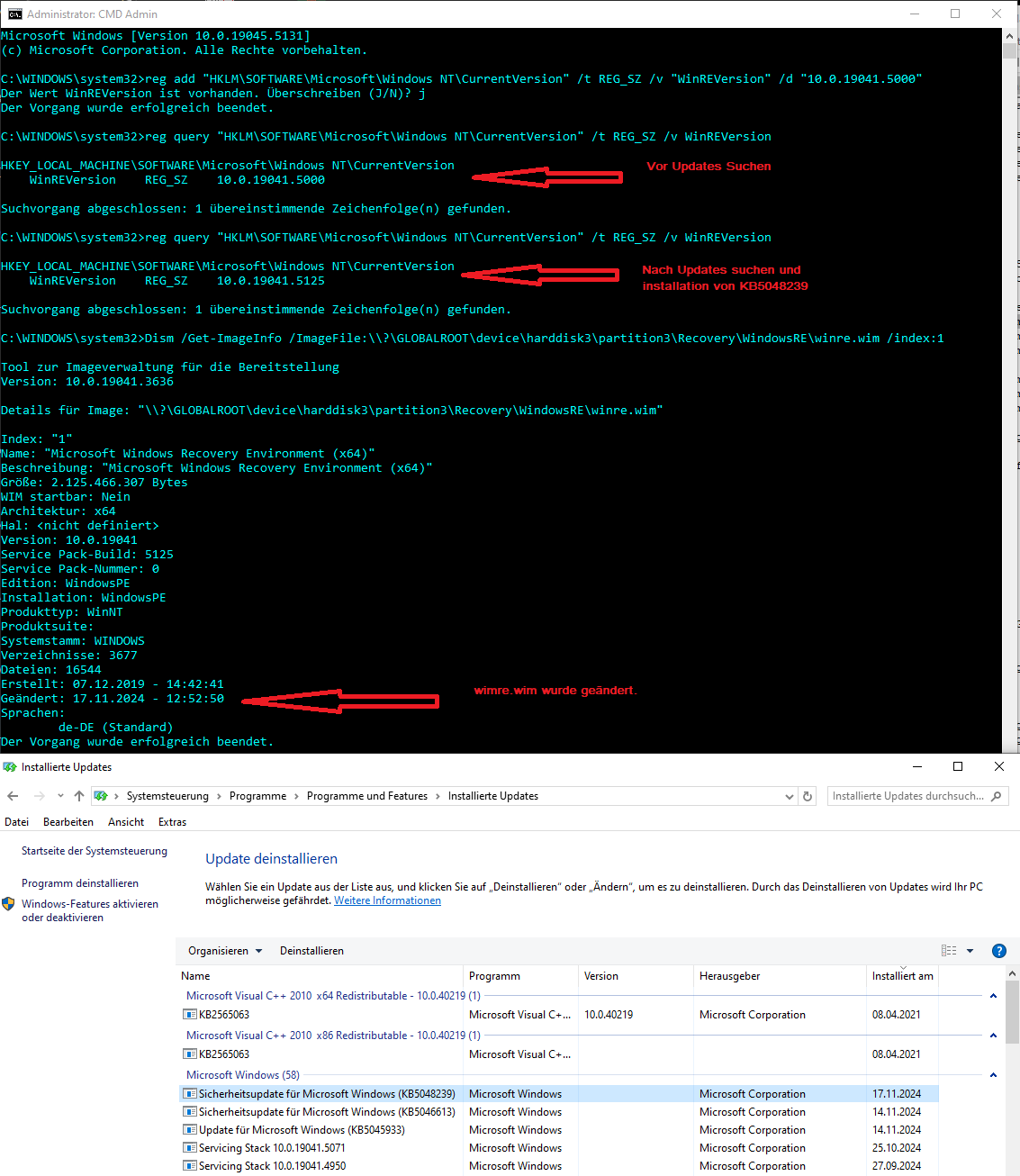Change the view layout icon

[949, 951]
